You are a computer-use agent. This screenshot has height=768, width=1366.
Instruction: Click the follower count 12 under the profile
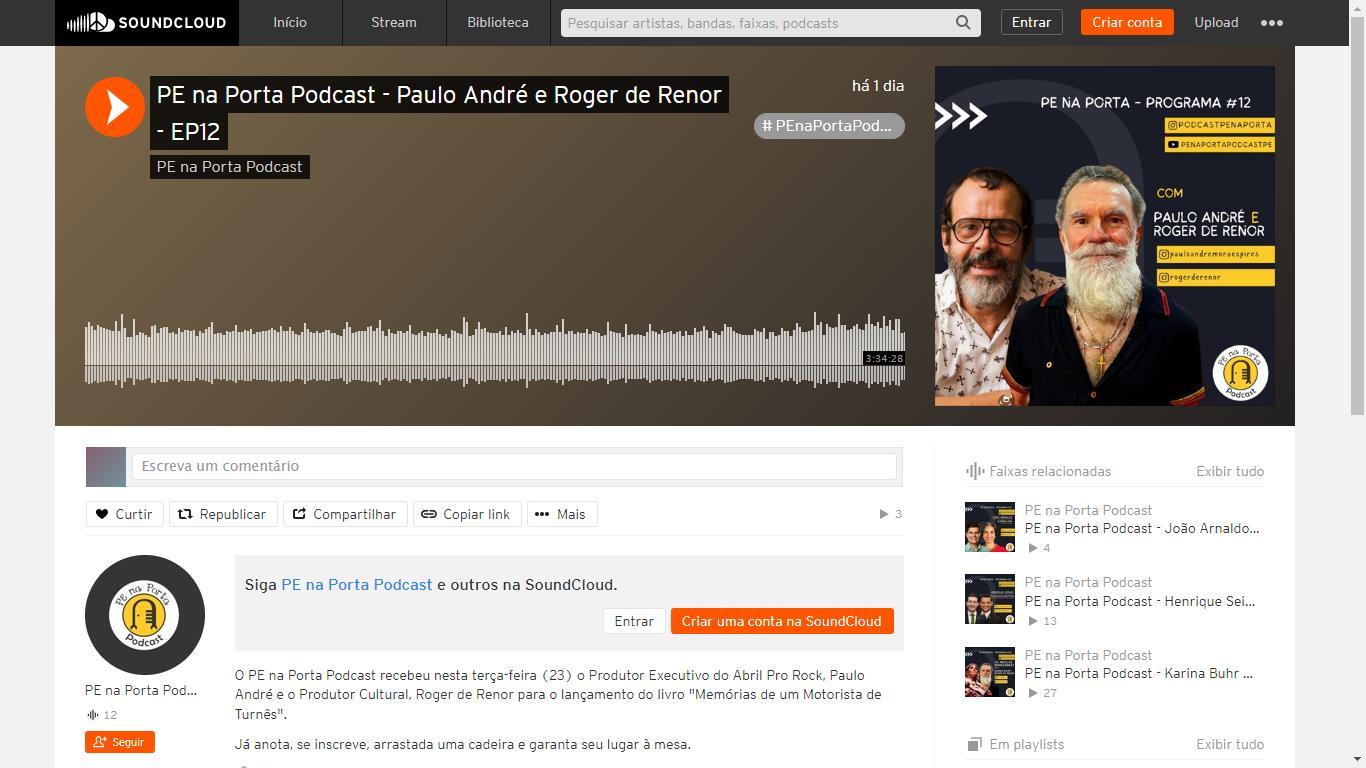pyautogui.click(x=102, y=715)
